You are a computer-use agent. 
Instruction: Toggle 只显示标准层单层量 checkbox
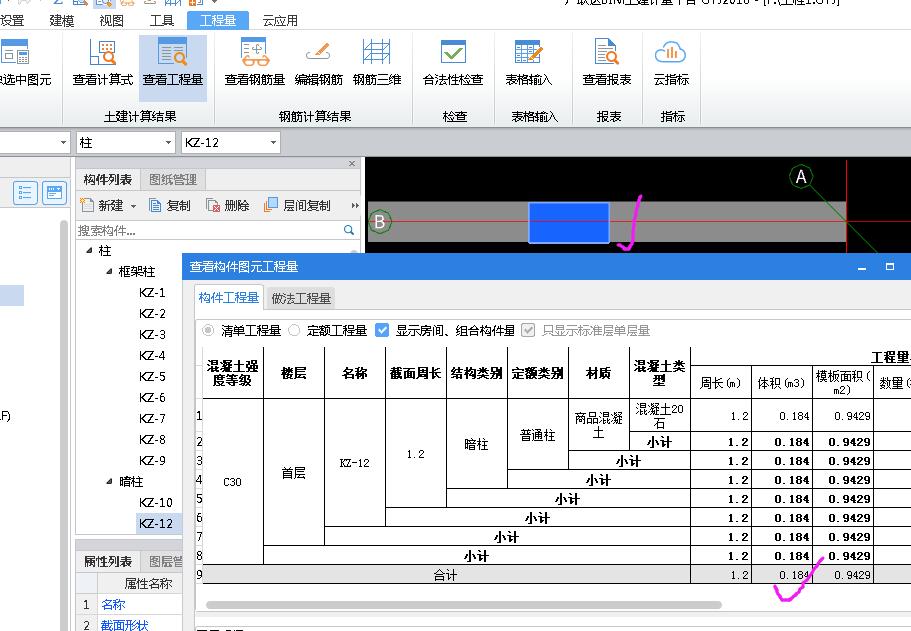[528, 331]
